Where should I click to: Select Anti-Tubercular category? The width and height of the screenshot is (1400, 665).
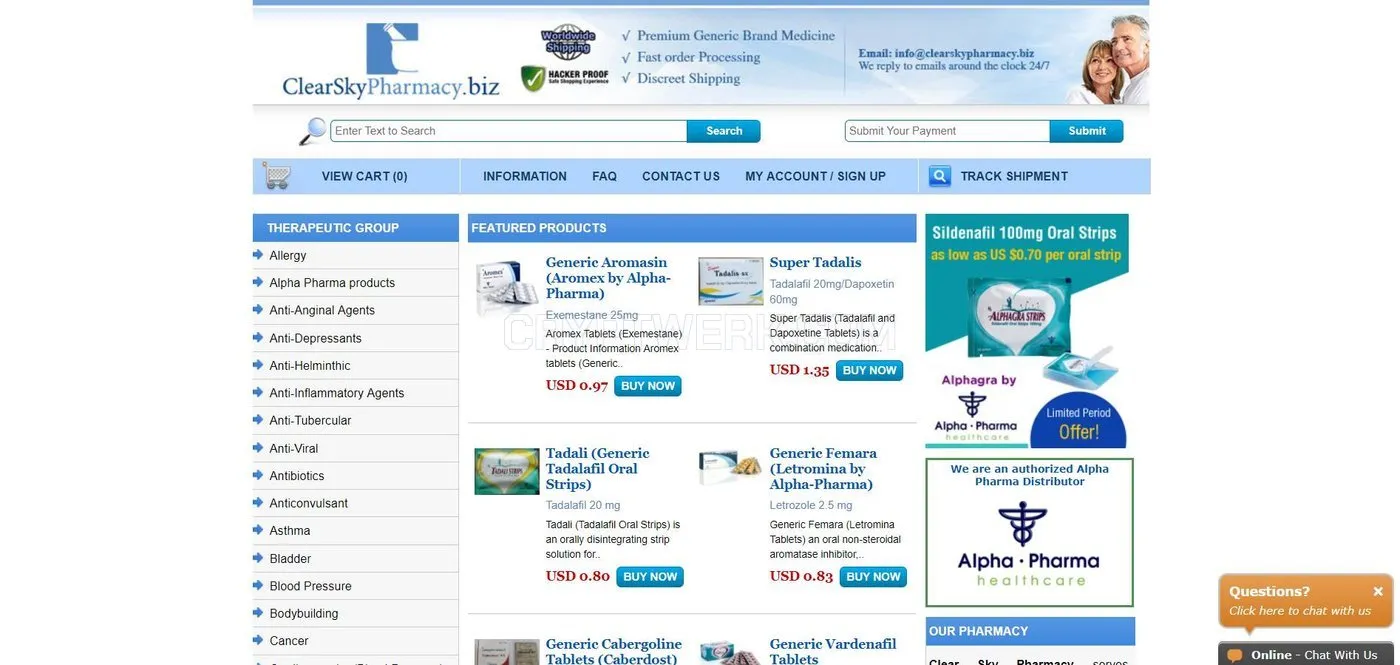click(x=310, y=421)
